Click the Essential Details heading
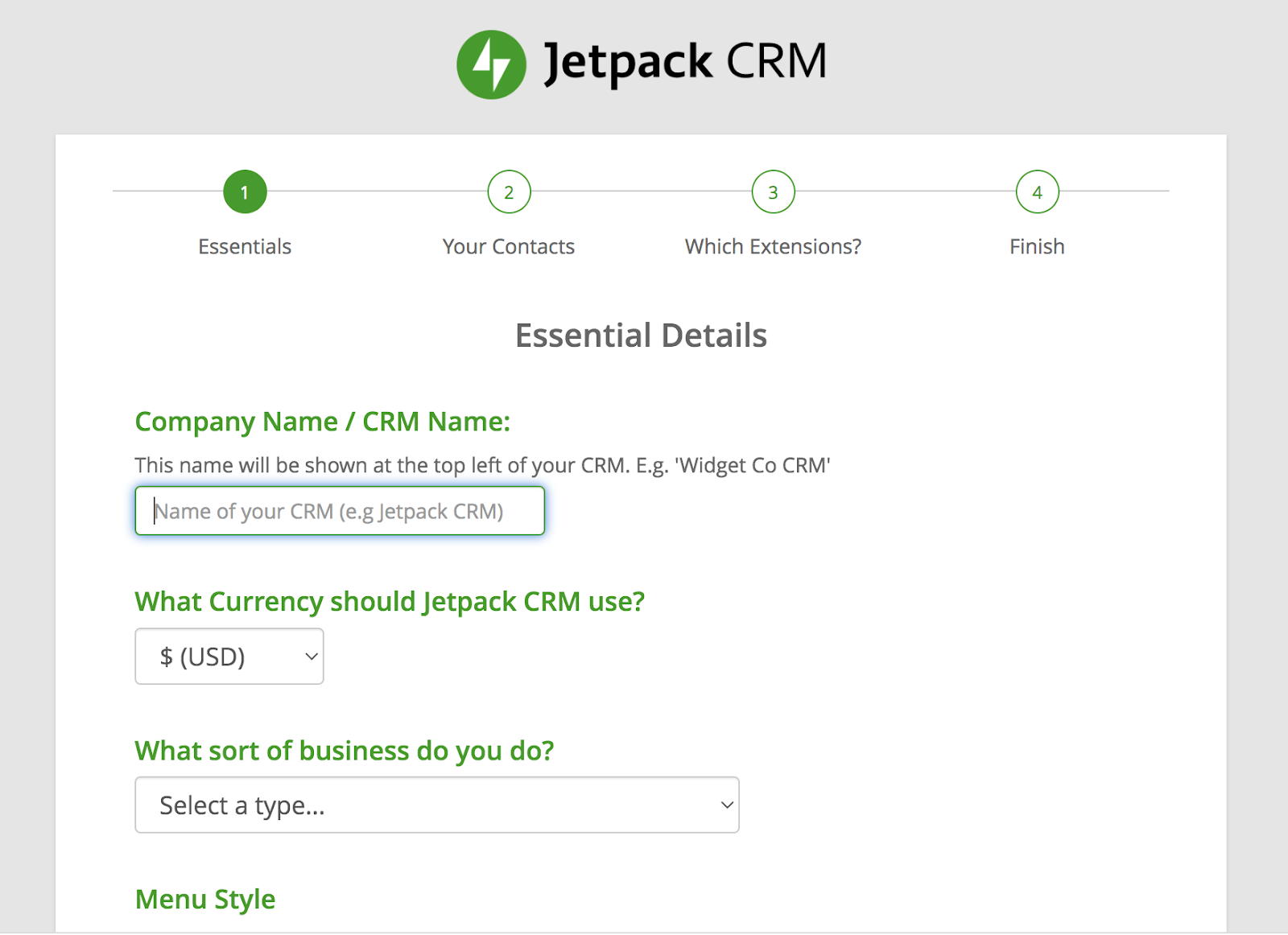The width and height of the screenshot is (1288, 935). click(641, 336)
